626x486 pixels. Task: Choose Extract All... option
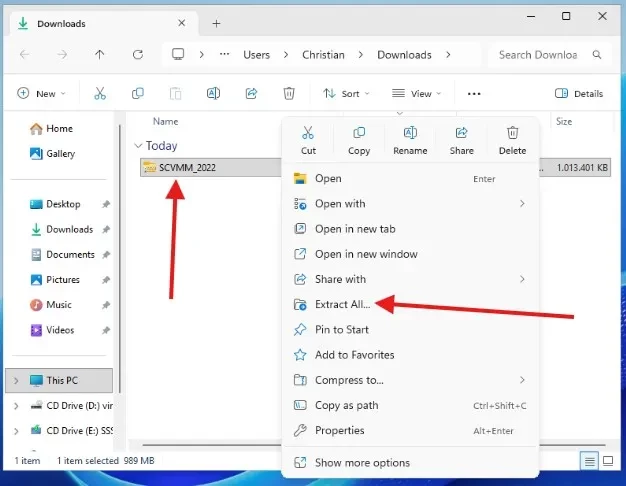(x=410, y=304)
